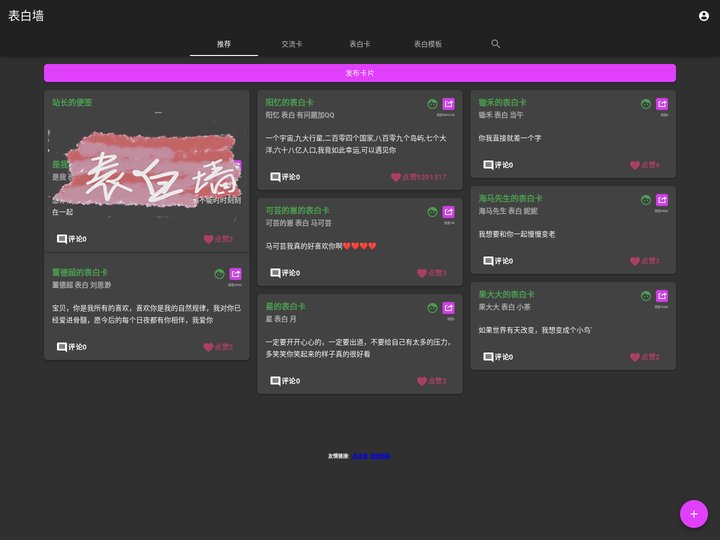
Task: Click the green face icon on 可芸的崽的表白卡
Action: (432, 212)
